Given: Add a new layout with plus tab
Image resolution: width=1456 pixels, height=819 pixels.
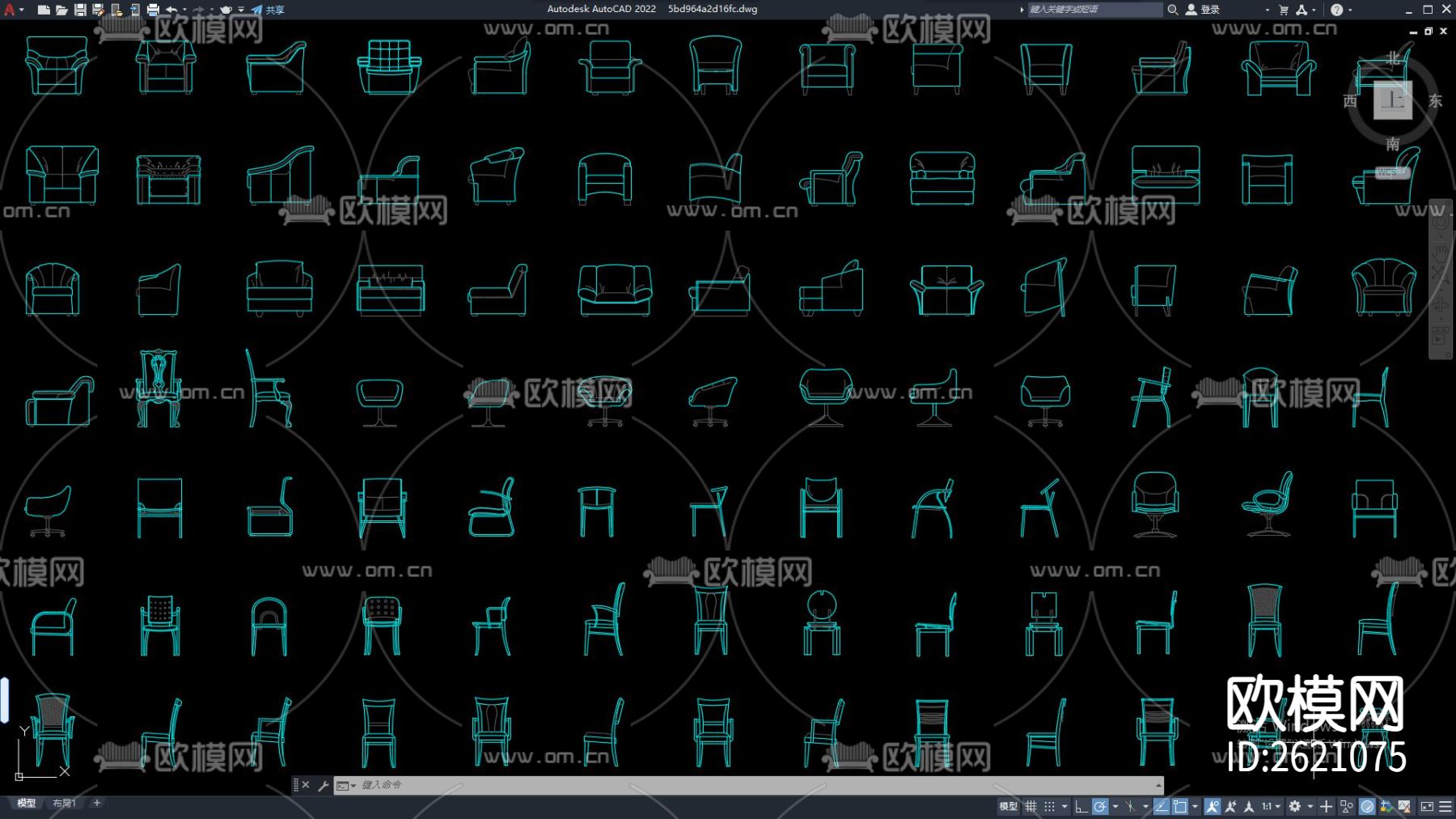Looking at the screenshot, I should pos(97,803).
